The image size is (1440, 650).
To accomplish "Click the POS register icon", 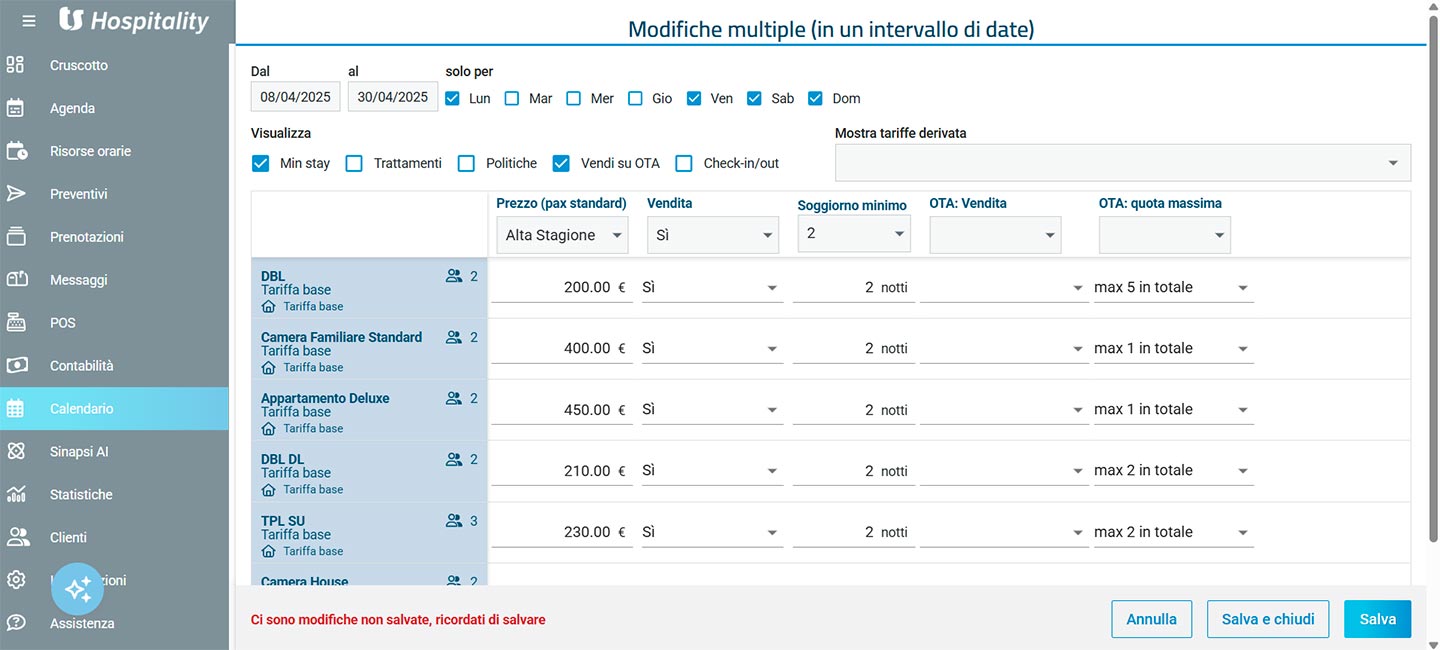I will 16,323.
